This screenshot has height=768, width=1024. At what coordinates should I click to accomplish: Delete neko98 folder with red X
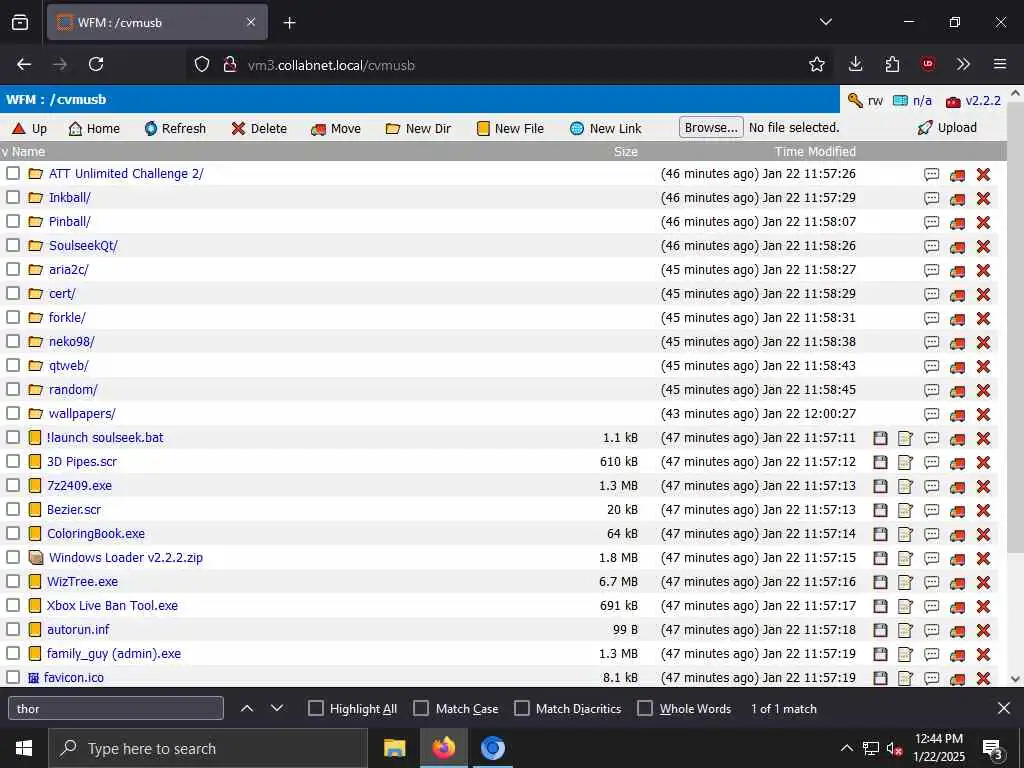click(x=983, y=342)
